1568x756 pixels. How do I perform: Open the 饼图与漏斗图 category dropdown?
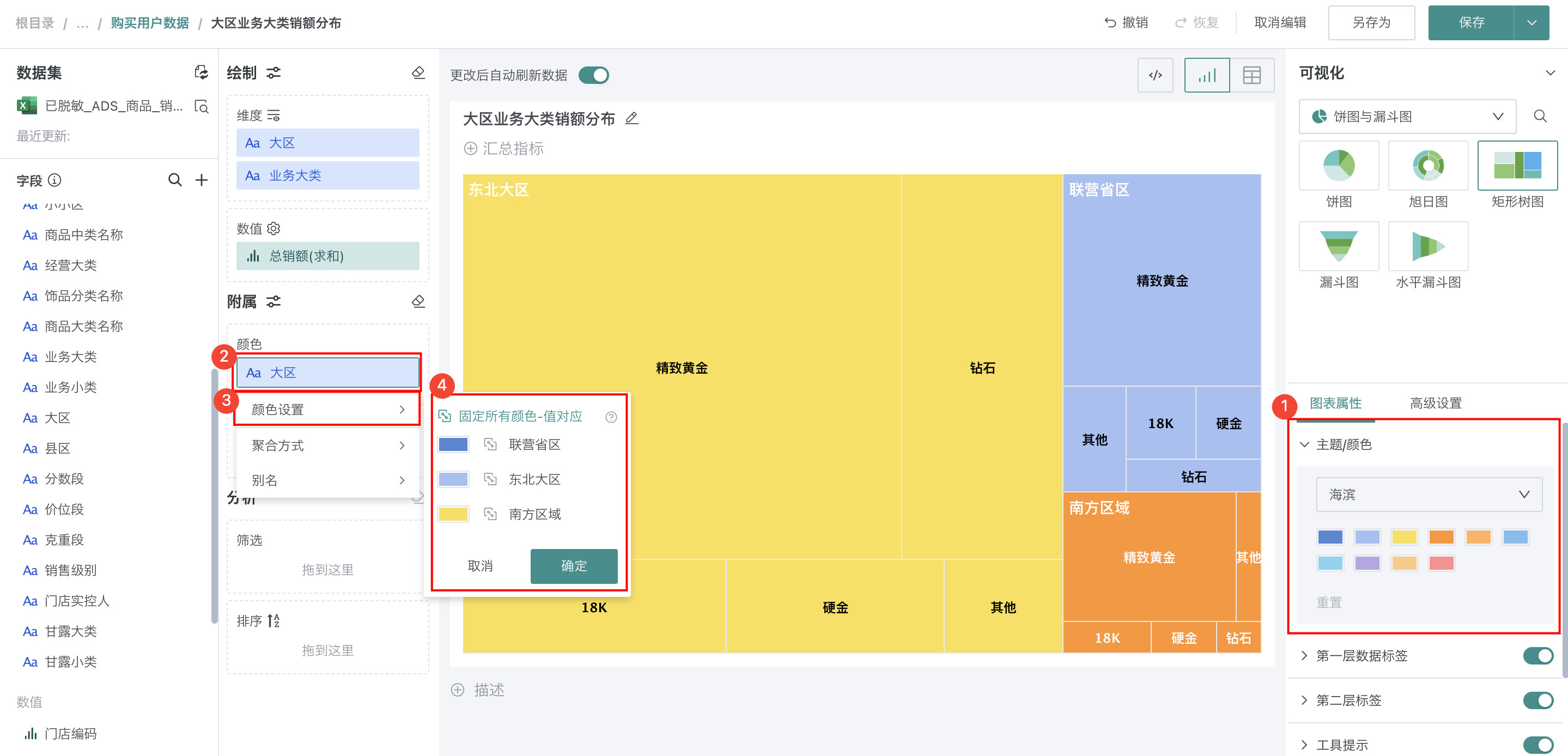tap(1407, 116)
